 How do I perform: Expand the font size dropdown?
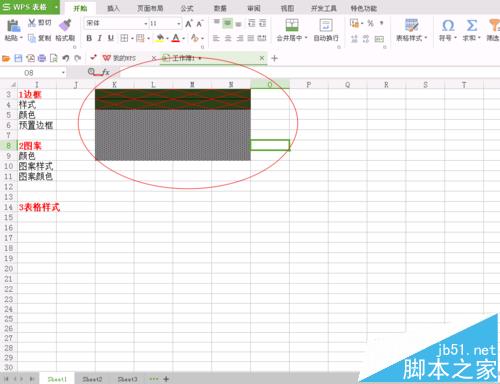click(179, 24)
